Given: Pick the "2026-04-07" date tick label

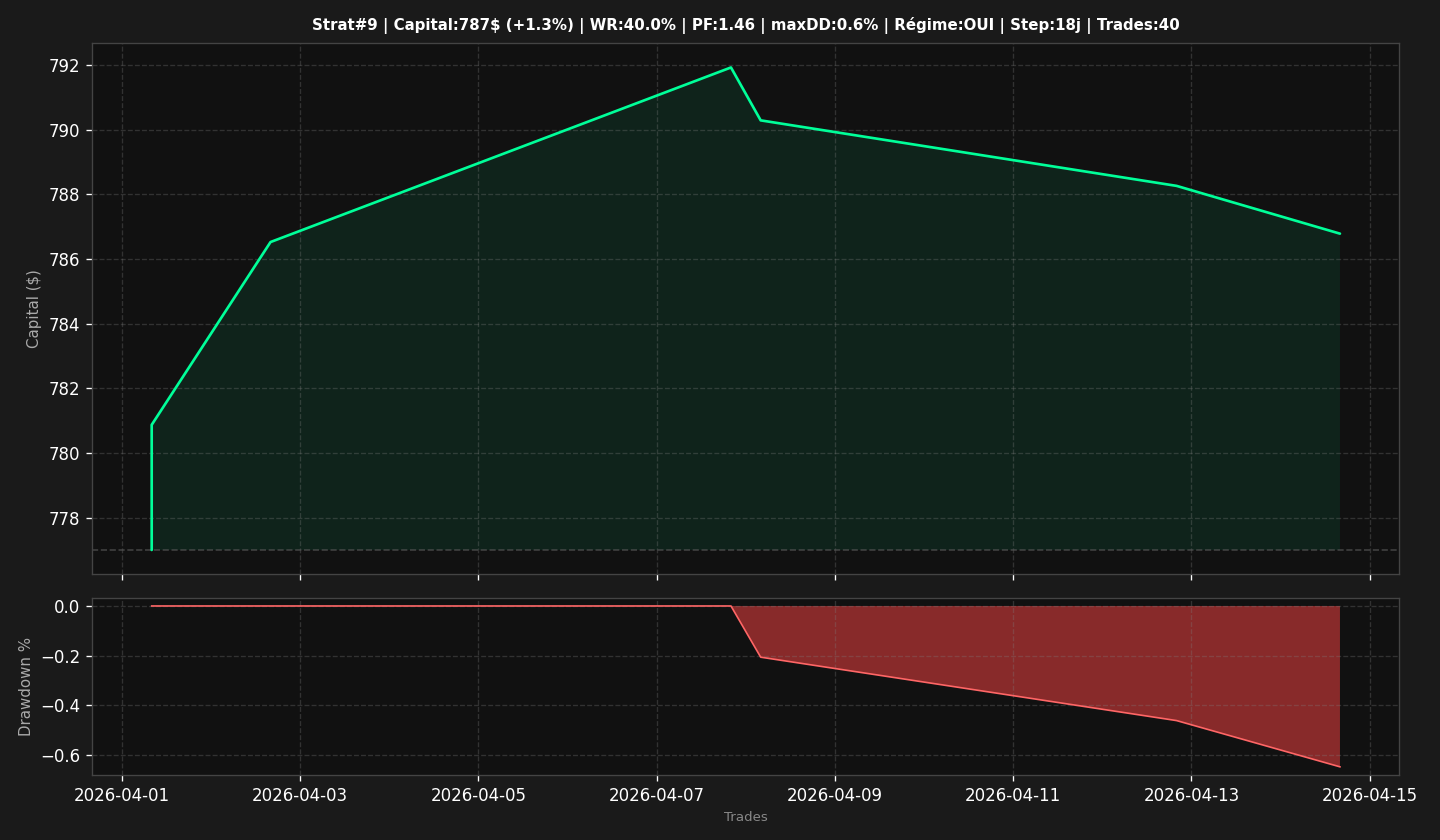Looking at the screenshot, I should tap(657, 795).
